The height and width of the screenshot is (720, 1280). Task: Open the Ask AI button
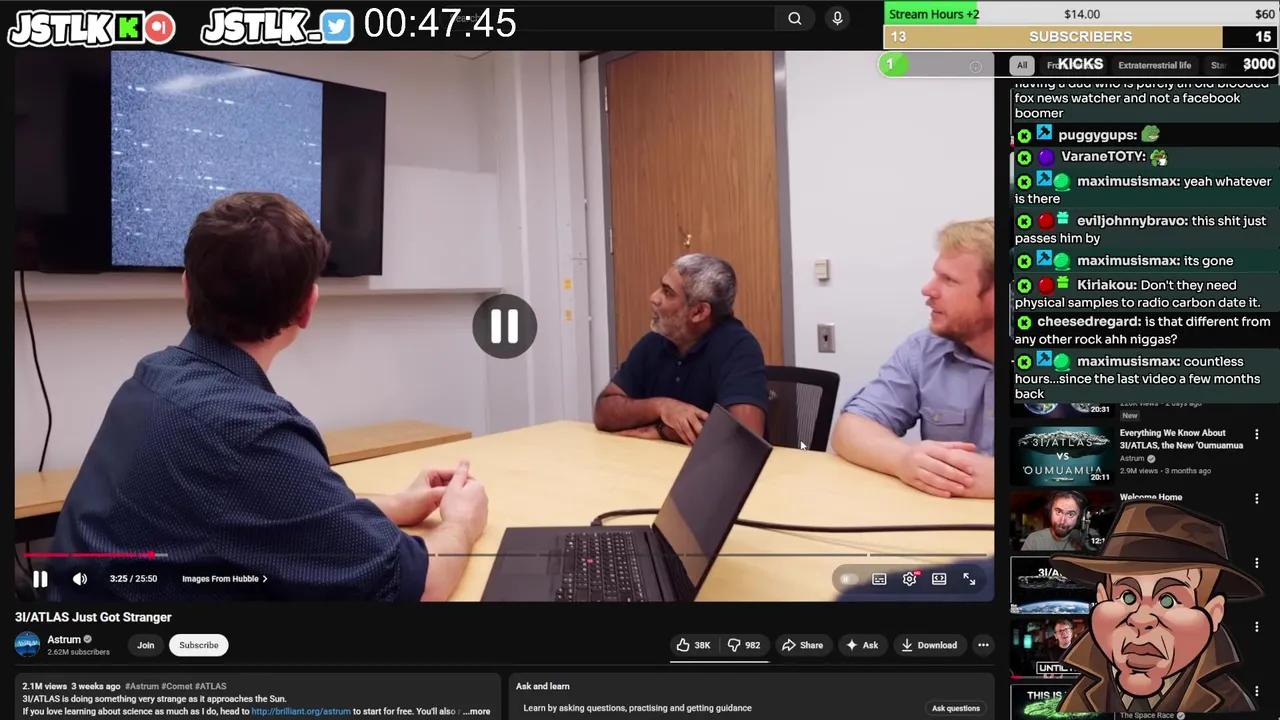click(861, 645)
